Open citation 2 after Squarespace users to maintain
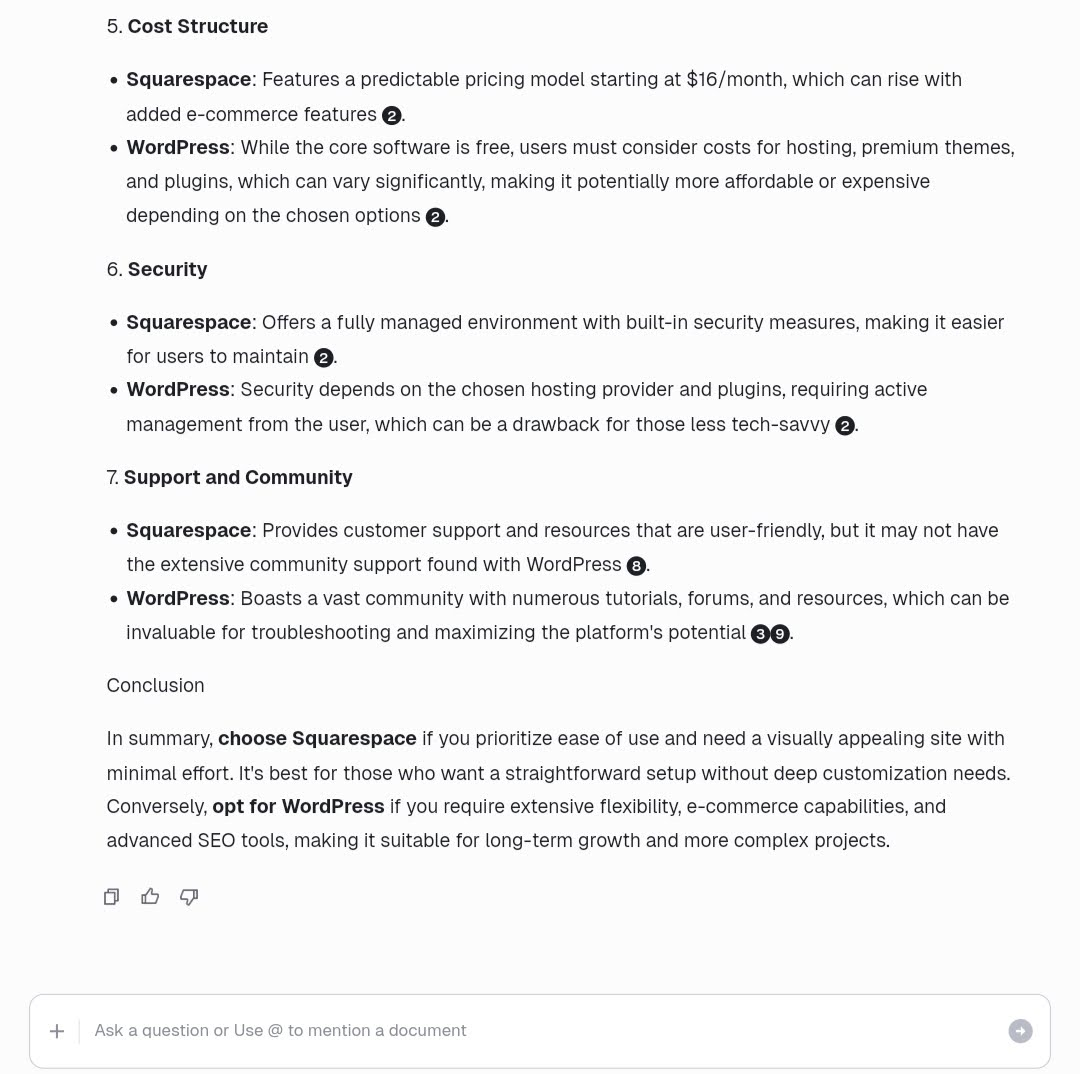 [x=324, y=358]
